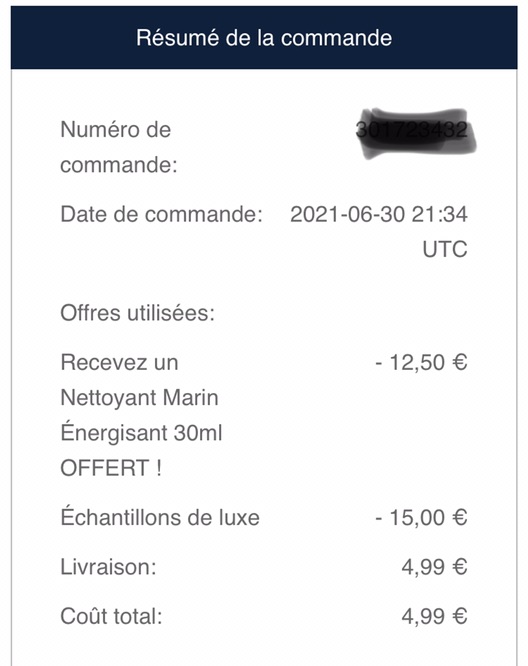Select the Offres utilisées heading
Image resolution: width=528 pixels, height=666 pixels.
(138, 313)
